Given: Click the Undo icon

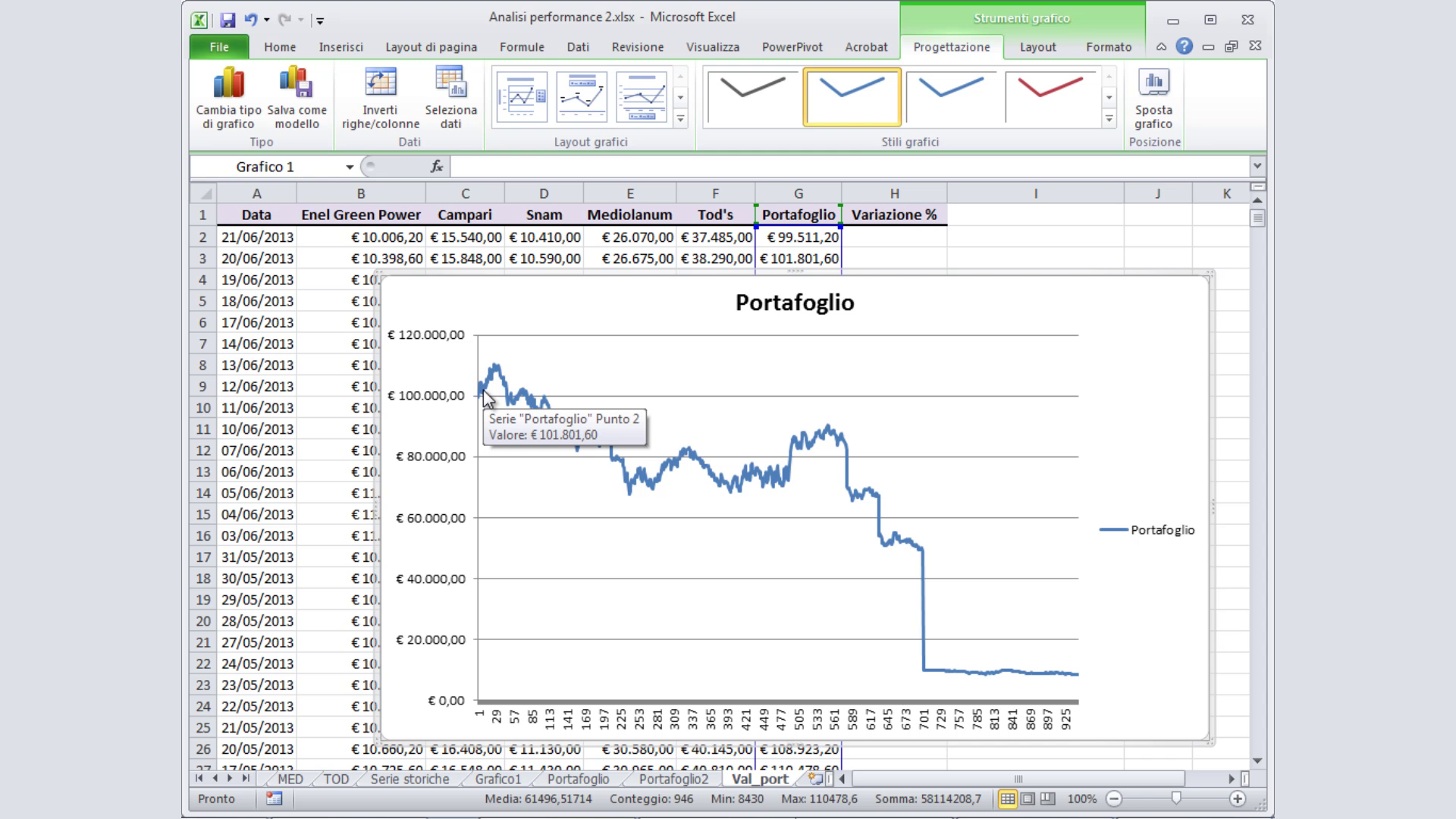Looking at the screenshot, I should (x=250, y=20).
